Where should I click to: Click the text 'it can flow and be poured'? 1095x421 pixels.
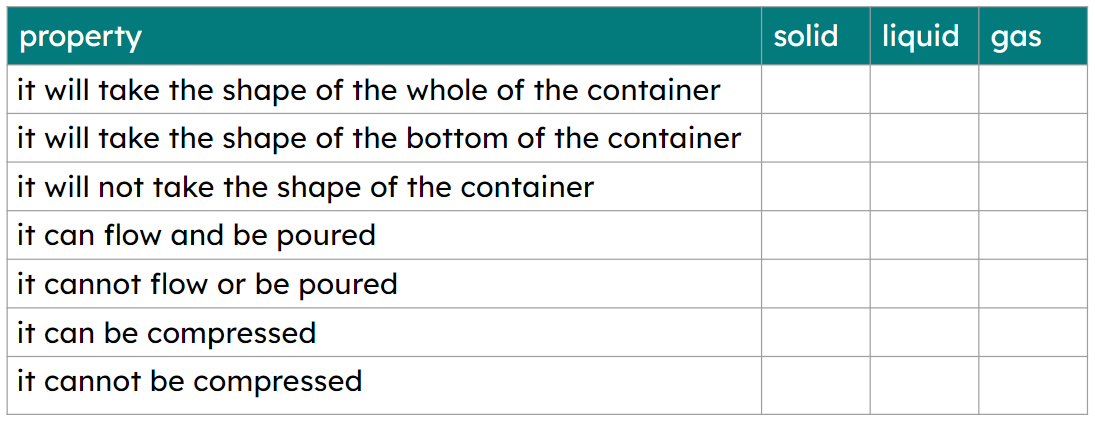point(196,235)
